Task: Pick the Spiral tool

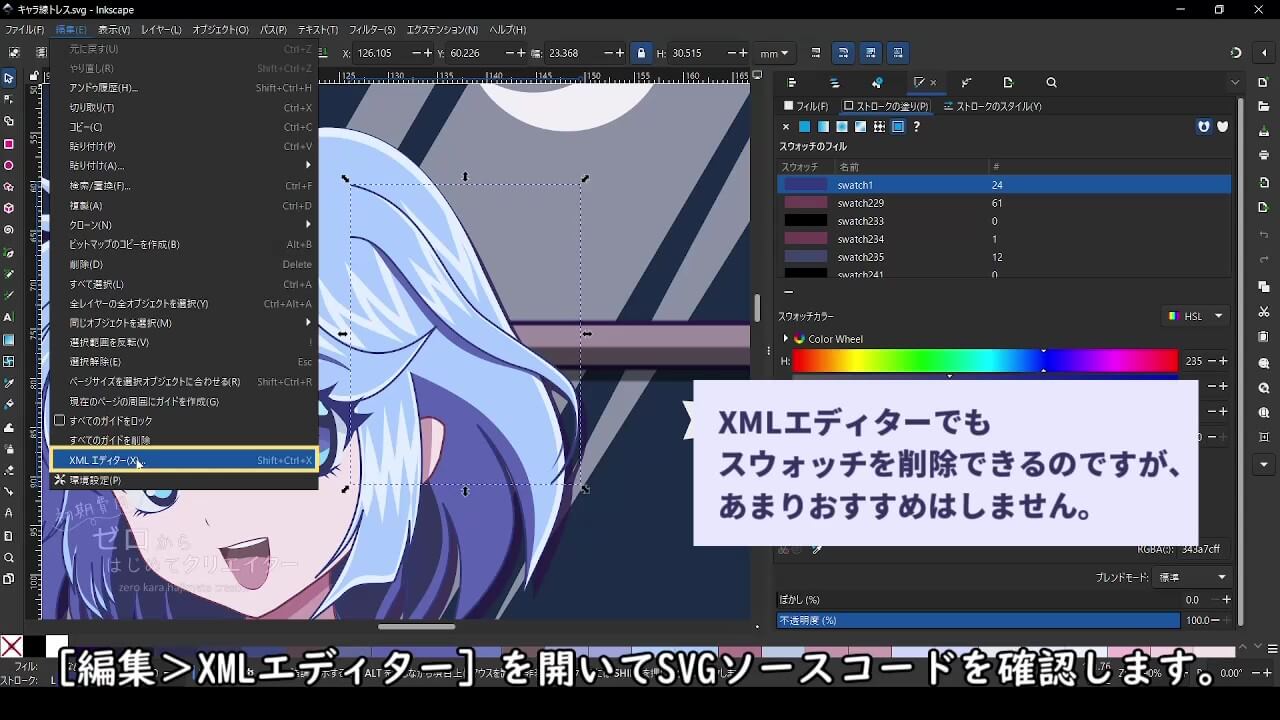Action: coord(9,230)
